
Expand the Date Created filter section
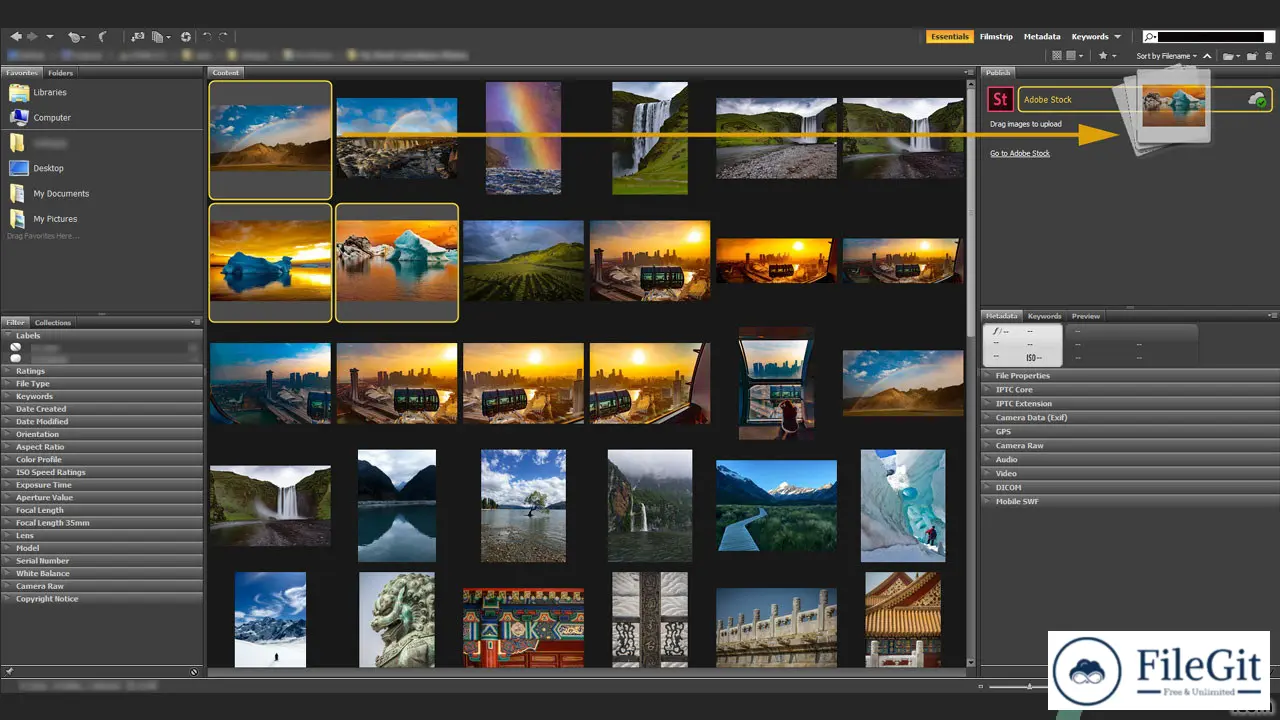(8, 409)
